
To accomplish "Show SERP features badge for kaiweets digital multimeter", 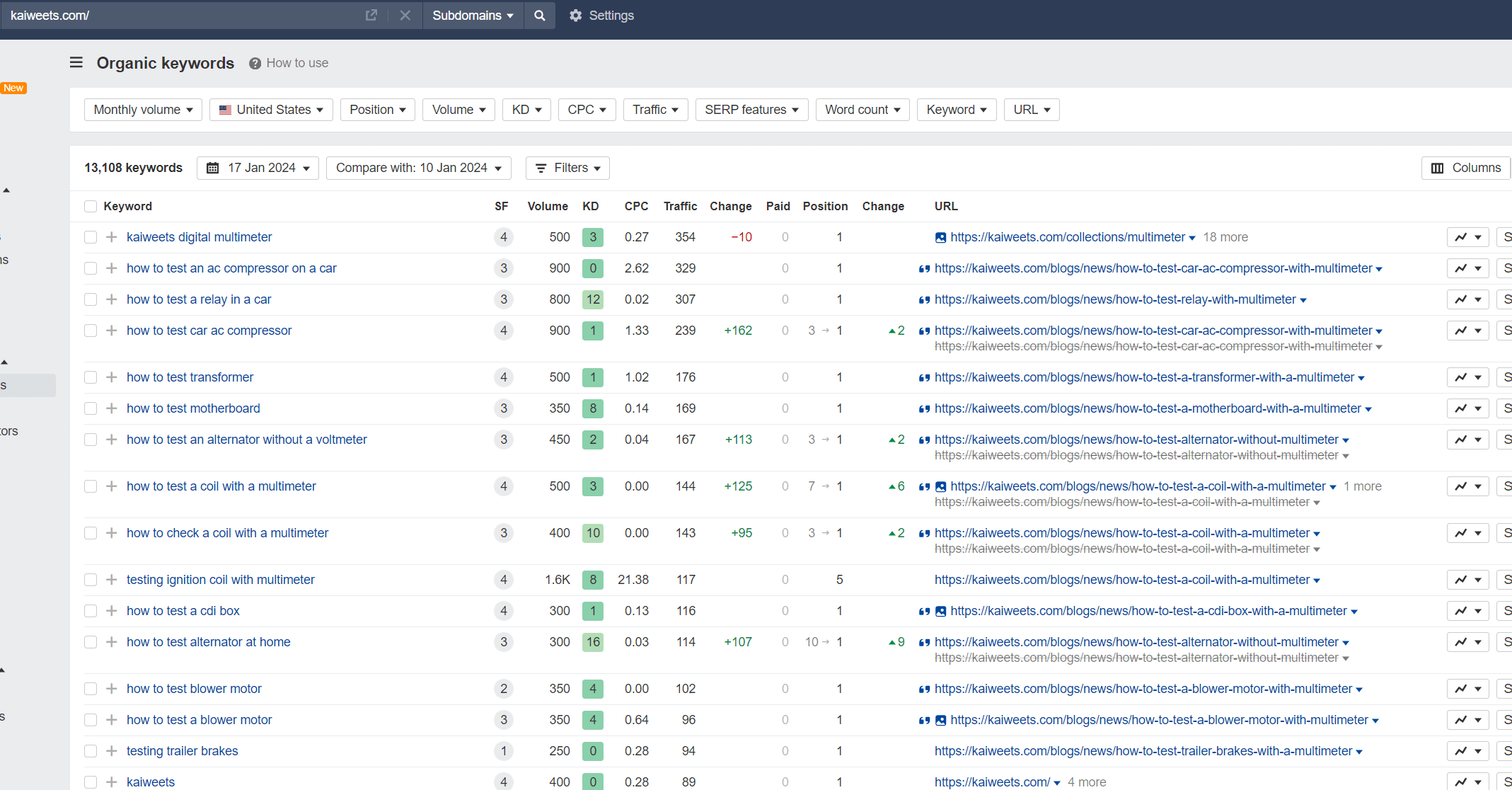I will click(x=504, y=237).
